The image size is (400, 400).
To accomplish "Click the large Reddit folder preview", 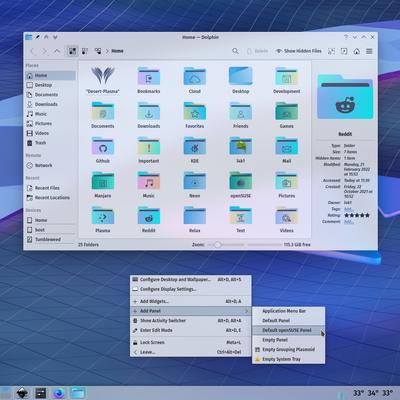I will coord(345,98).
